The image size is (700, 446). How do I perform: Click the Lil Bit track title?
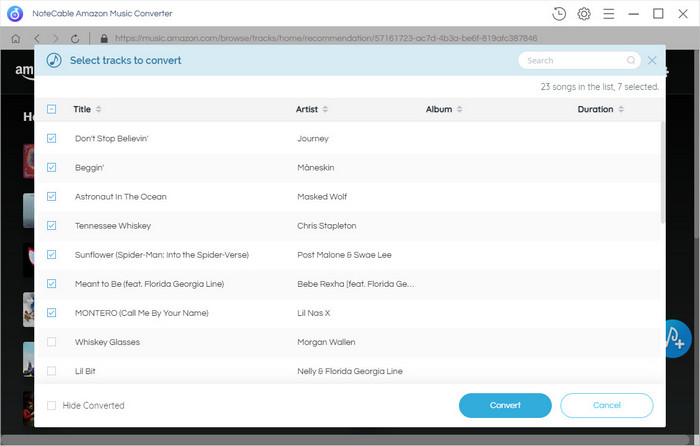(x=85, y=371)
